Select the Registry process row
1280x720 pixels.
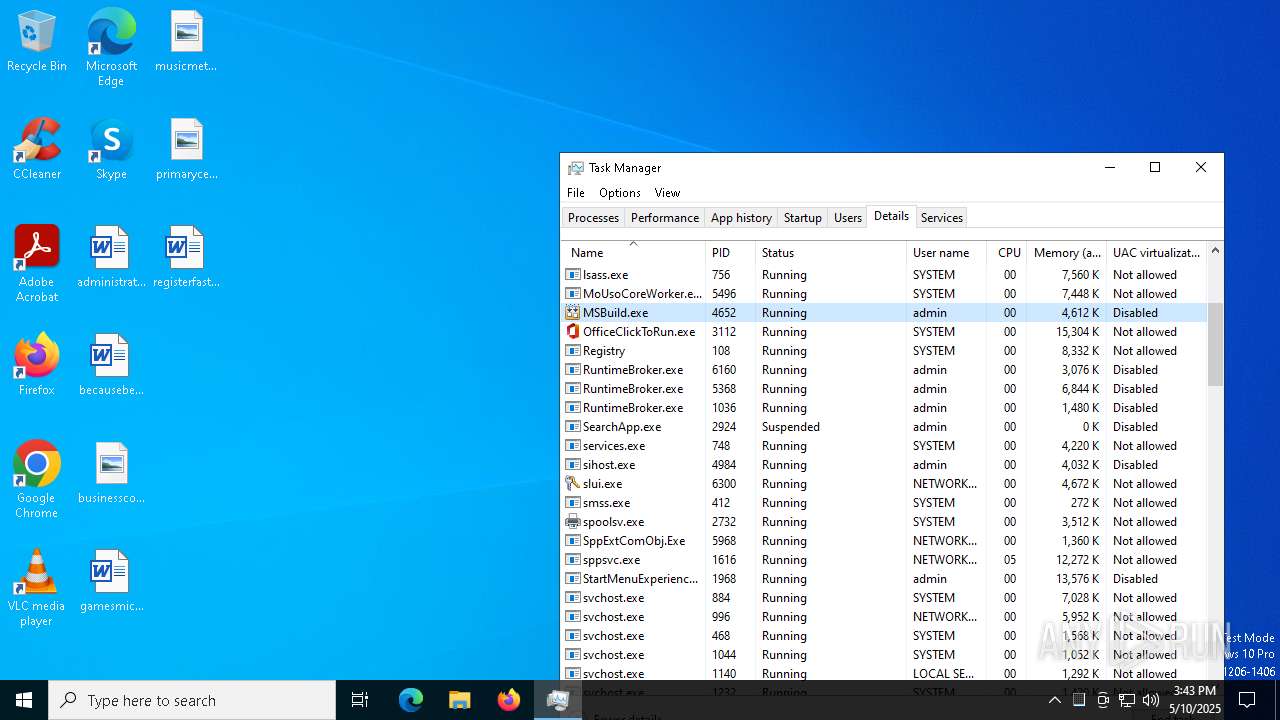[x=884, y=351]
